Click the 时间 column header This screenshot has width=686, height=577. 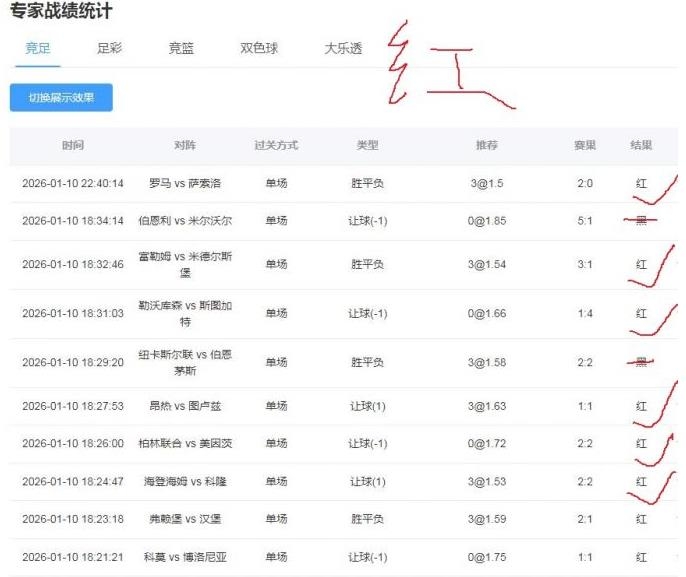pyautogui.click(x=73, y=146)
